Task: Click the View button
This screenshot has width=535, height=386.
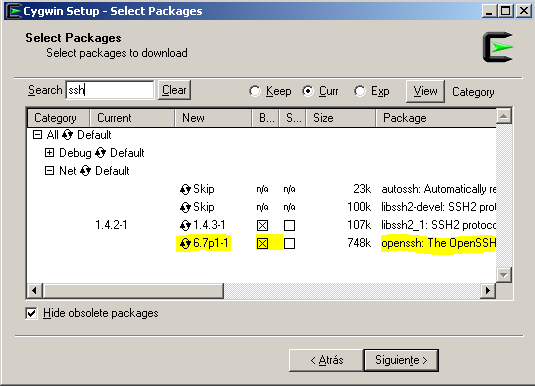Action: pos(425,91)
